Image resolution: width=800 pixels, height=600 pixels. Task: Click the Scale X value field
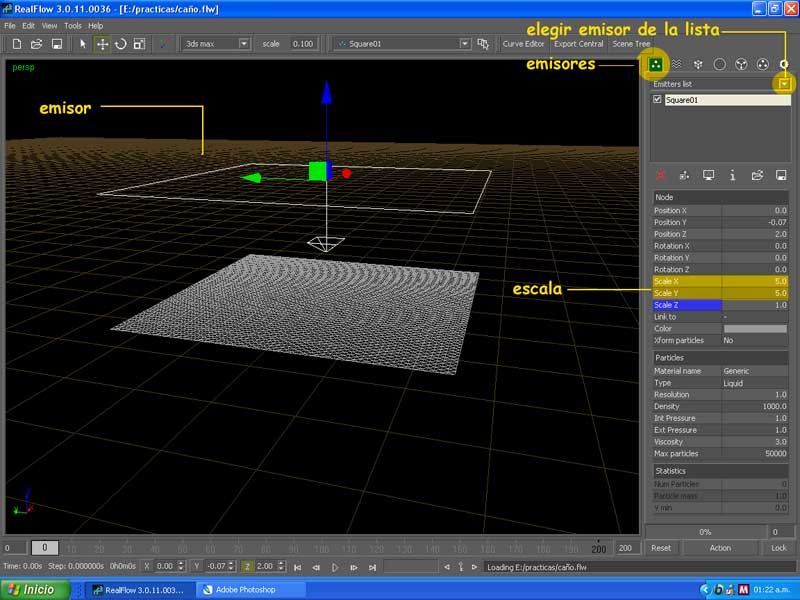755,281
